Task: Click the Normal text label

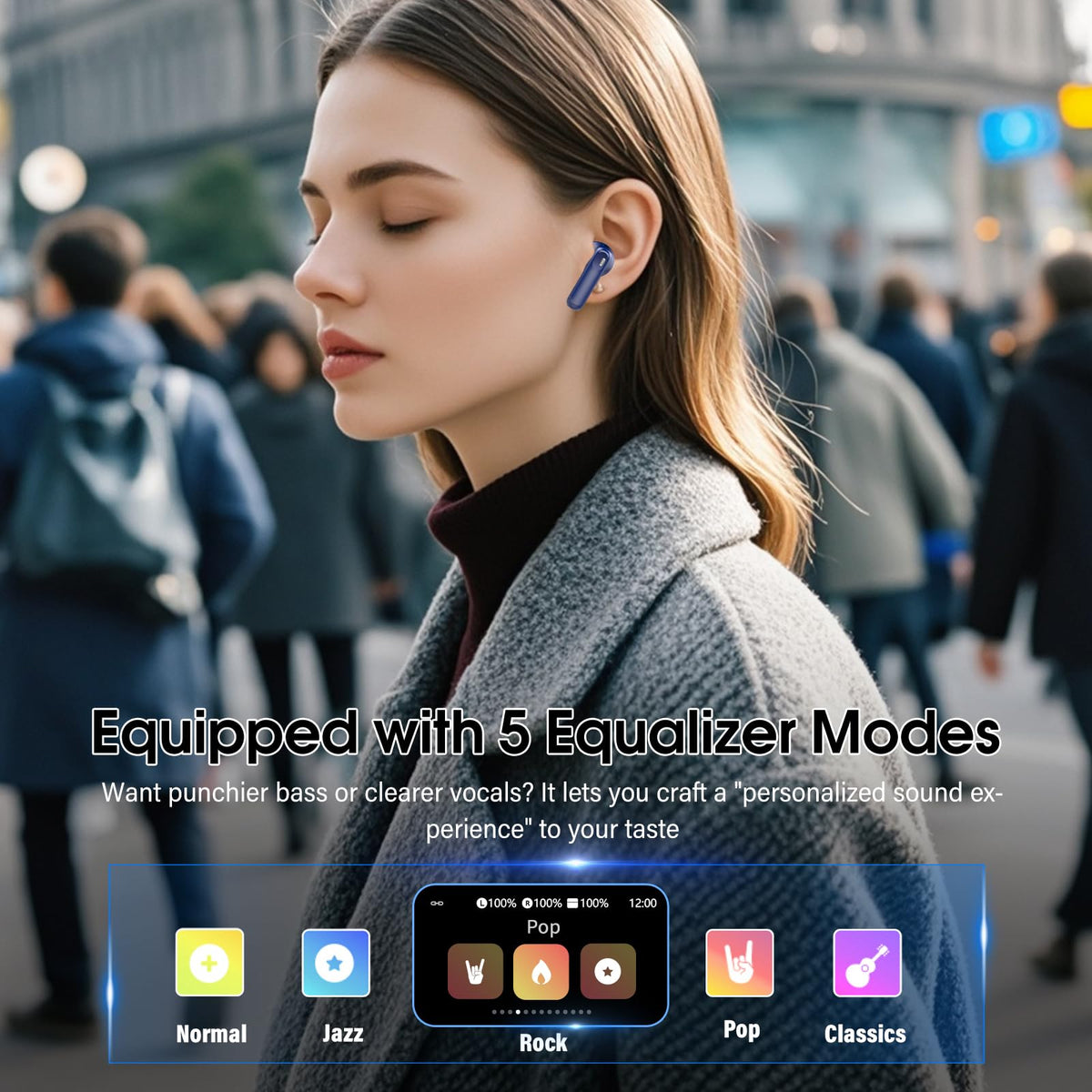Action: coord(211,1034)
